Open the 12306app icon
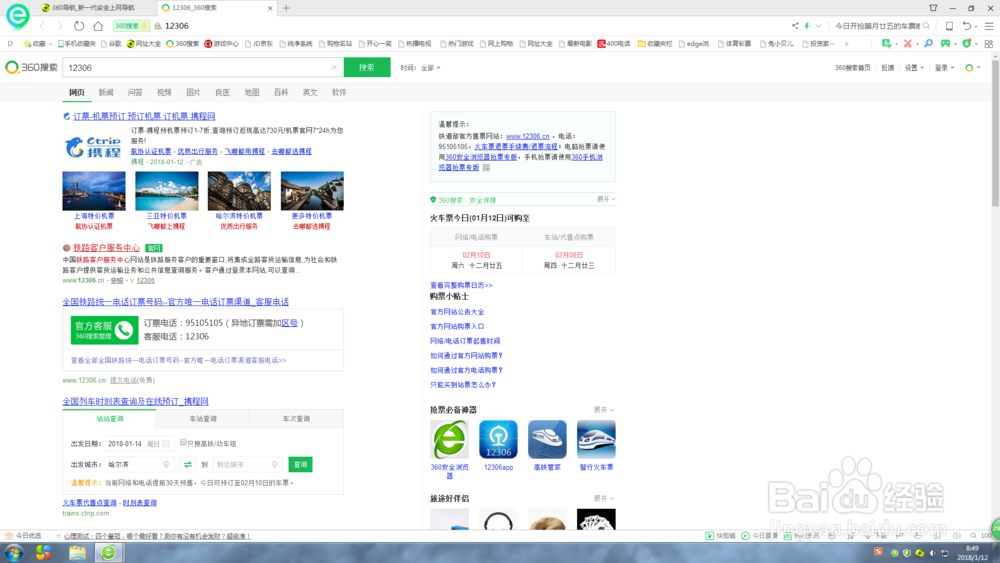This screenshot has width=1000, height=563. [498, 439]
